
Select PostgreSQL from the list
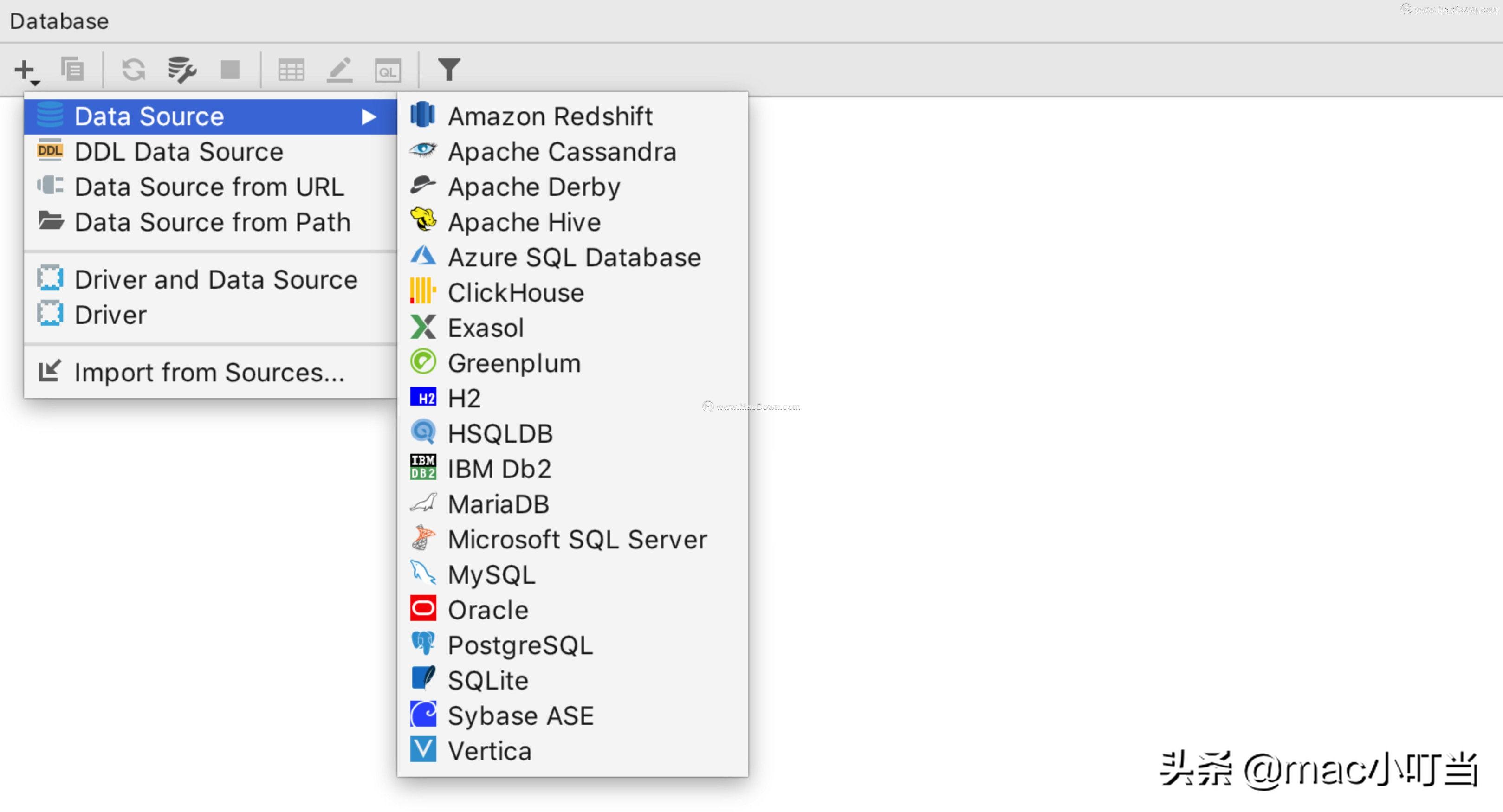click(519, 644)
